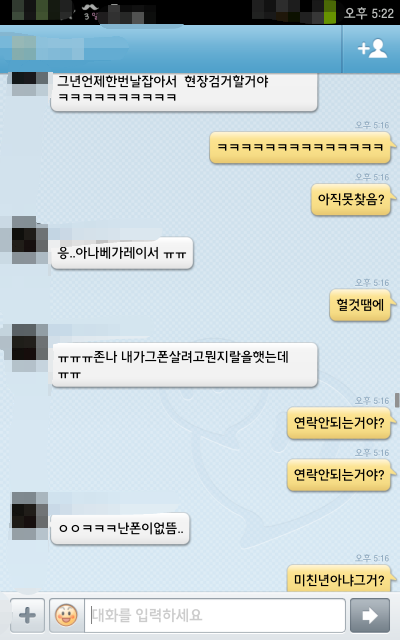Select the ㅇㅇㅋㅋㅋ난폰이없뜸 chat bubble

coord(120,529)
